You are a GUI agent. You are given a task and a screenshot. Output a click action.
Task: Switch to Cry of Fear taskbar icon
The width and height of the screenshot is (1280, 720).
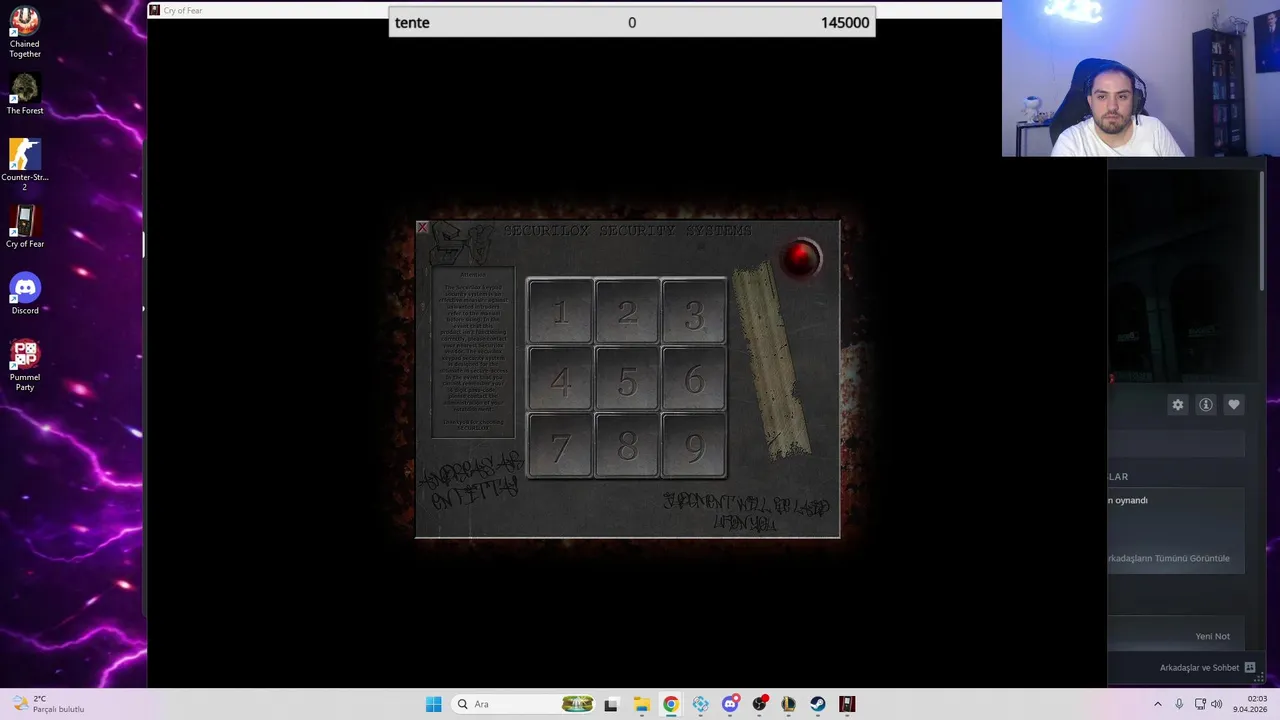847,704
